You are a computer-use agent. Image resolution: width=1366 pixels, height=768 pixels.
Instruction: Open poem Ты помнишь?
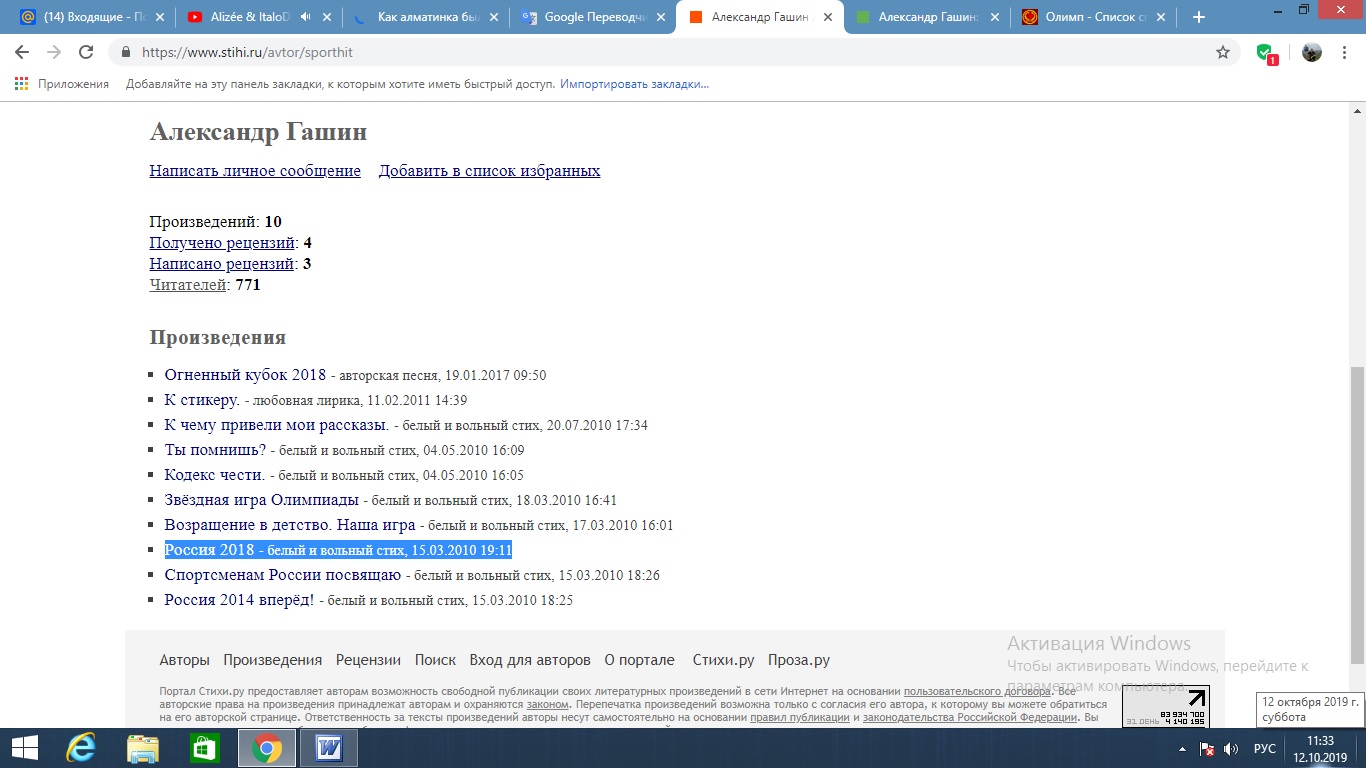tap(215, 450)
